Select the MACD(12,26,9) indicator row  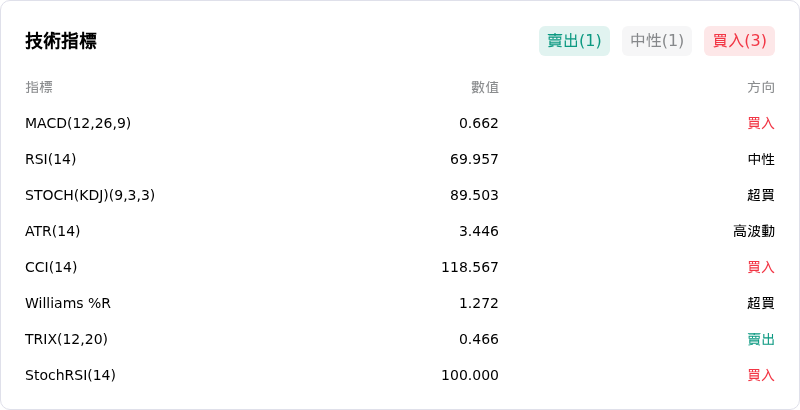400,123
